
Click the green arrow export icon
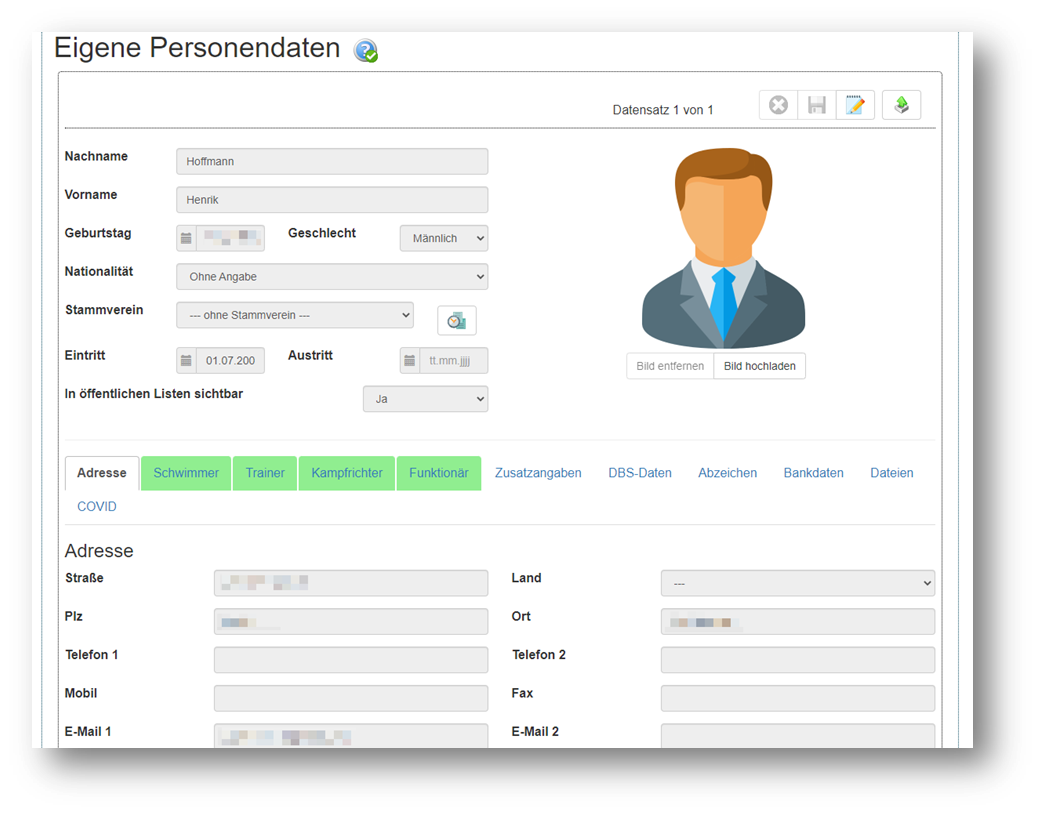click(x=901, y=105)
